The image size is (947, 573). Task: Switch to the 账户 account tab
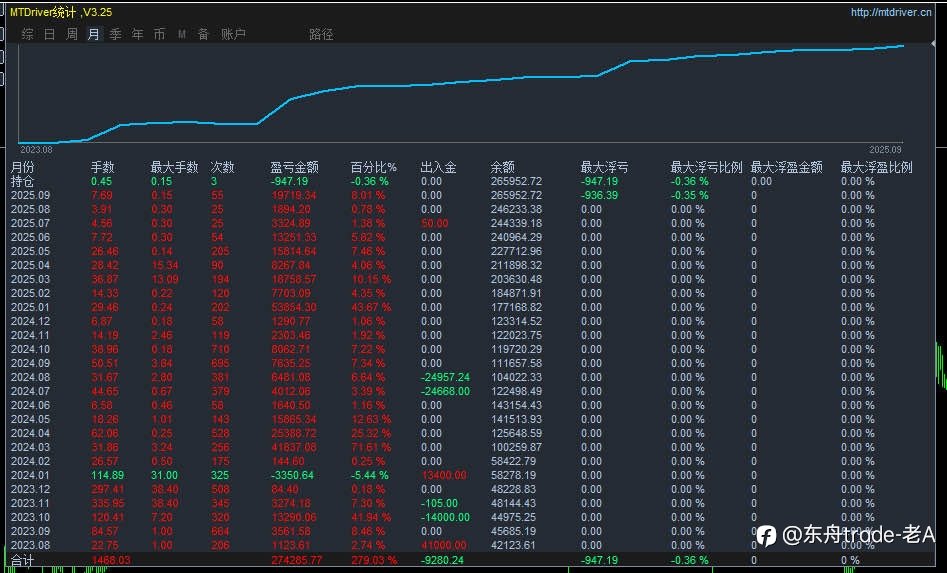pyautogui.click(x=233, y=34)
